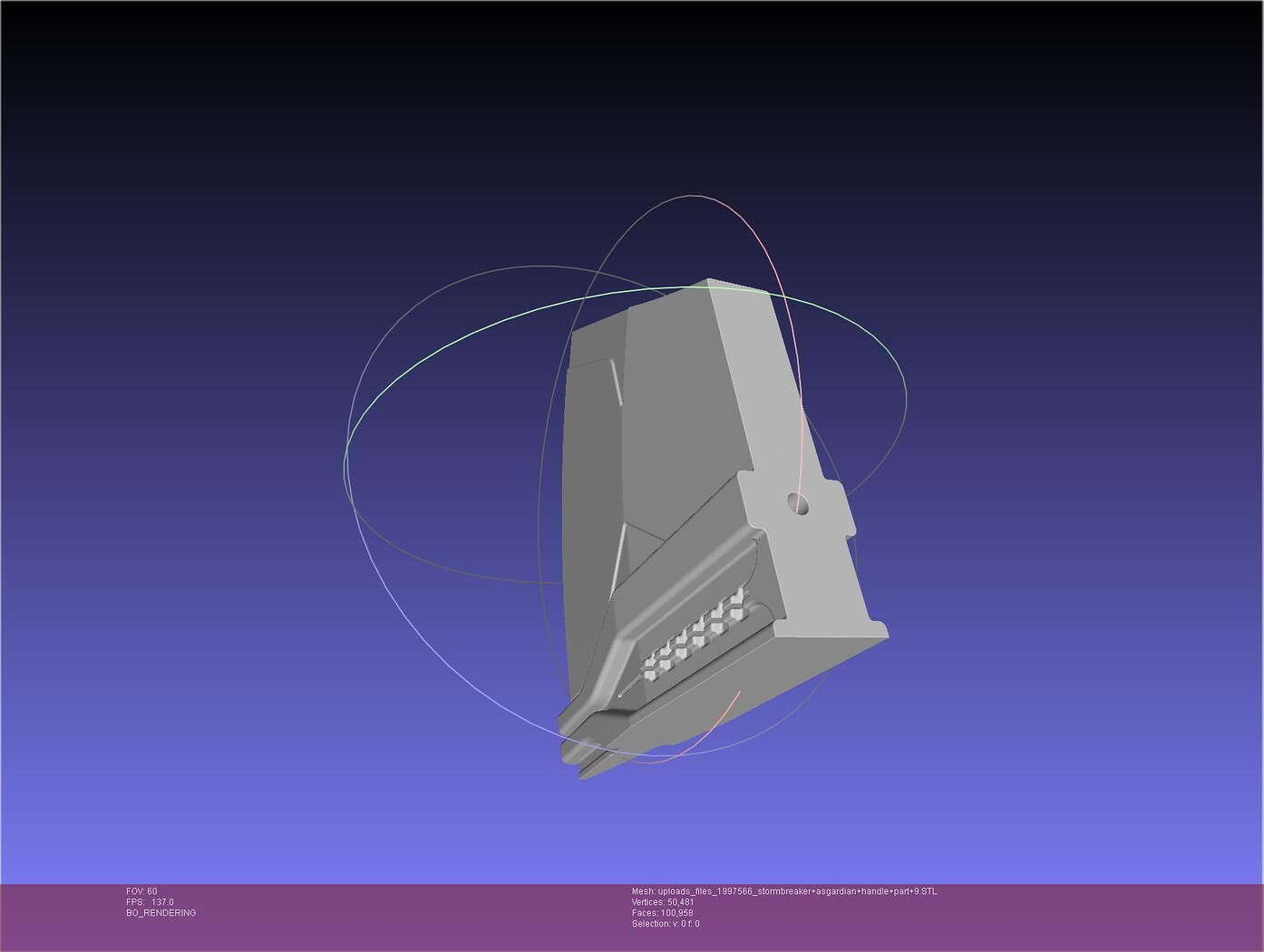Click the FOV: 60 readout
Image resolution: width=1264 pixels, height=952 pixels.
[x=141, y=891]
